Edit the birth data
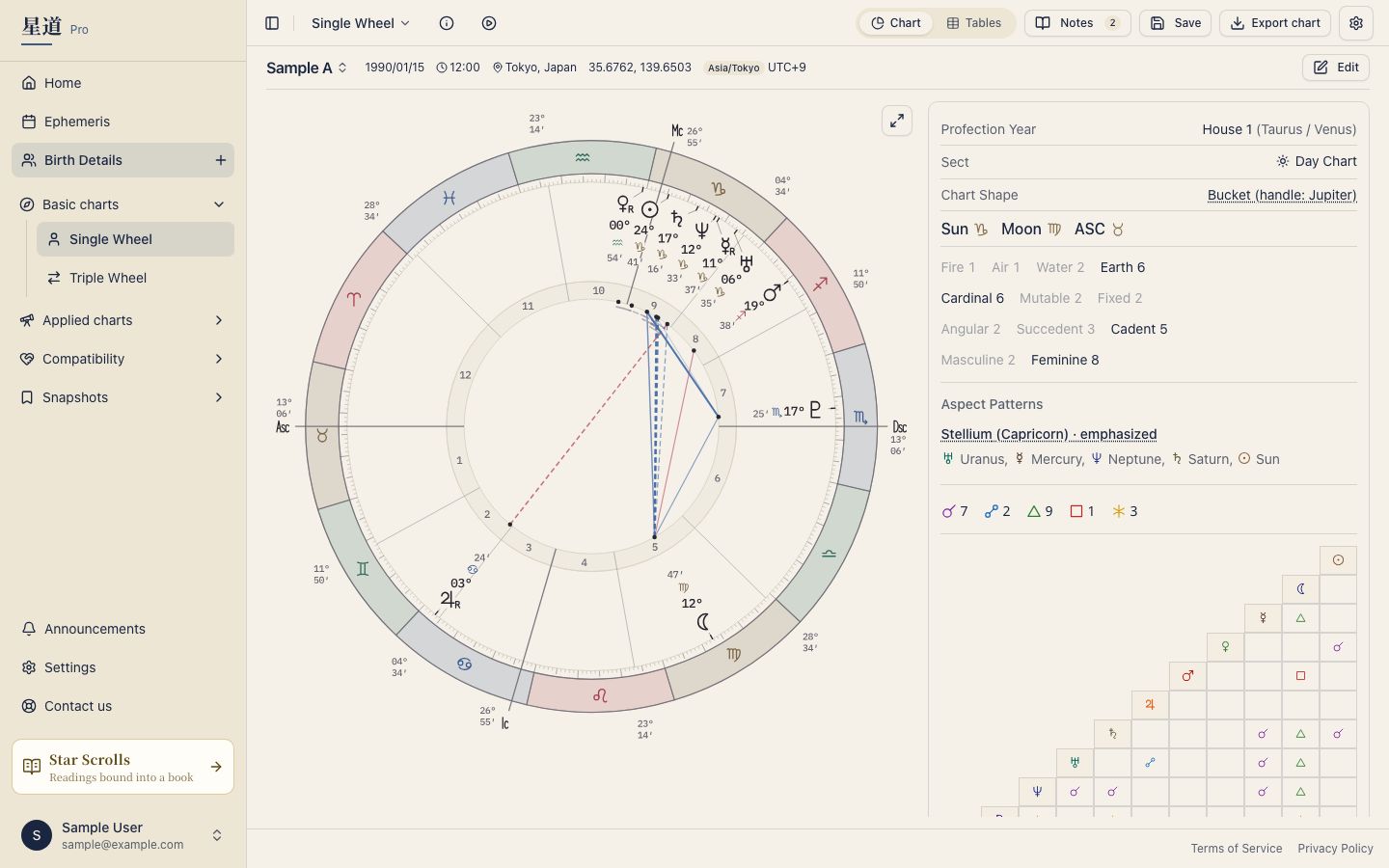The width and height of the screenshot is (1389, 868). [1336, 68]
